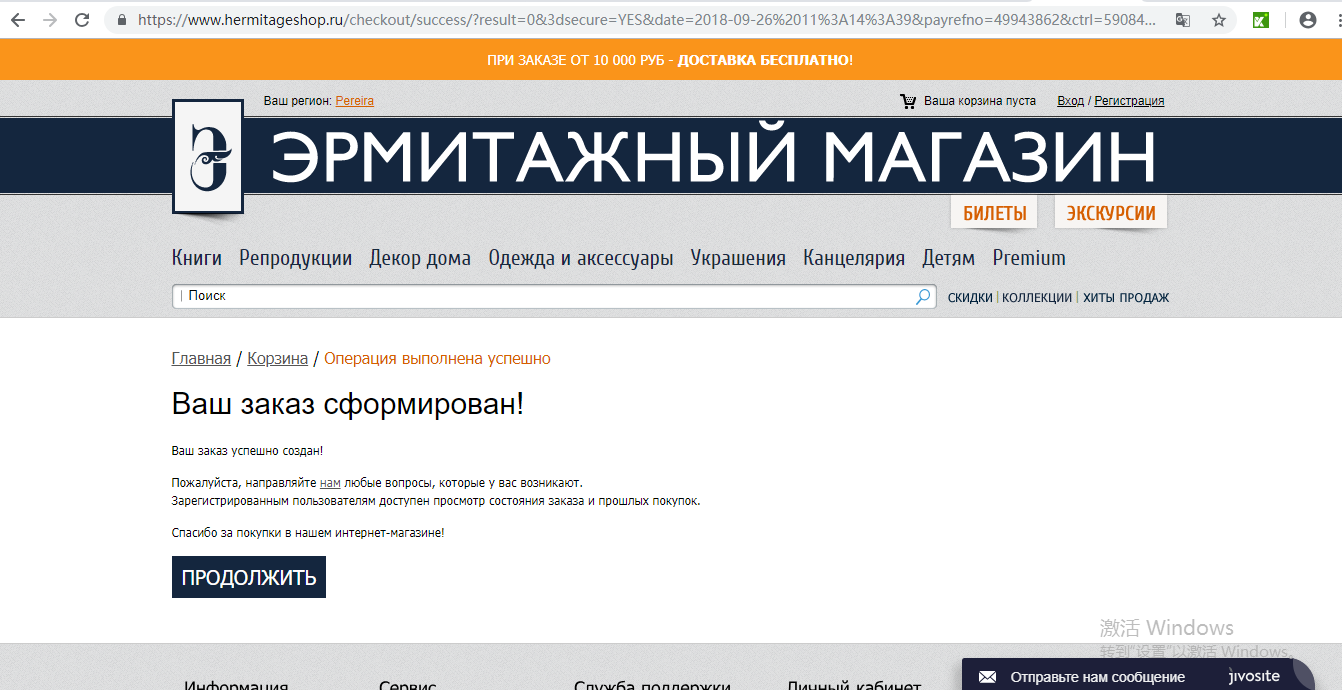Screen dimensions: 1342x690
Task: Click the address bar URL
Action: (648, 20)
